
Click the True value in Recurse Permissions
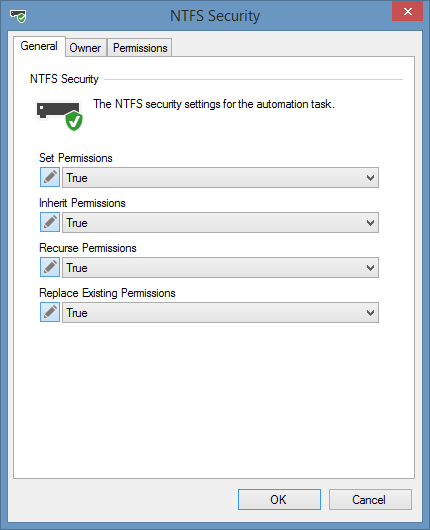[77, 268]
